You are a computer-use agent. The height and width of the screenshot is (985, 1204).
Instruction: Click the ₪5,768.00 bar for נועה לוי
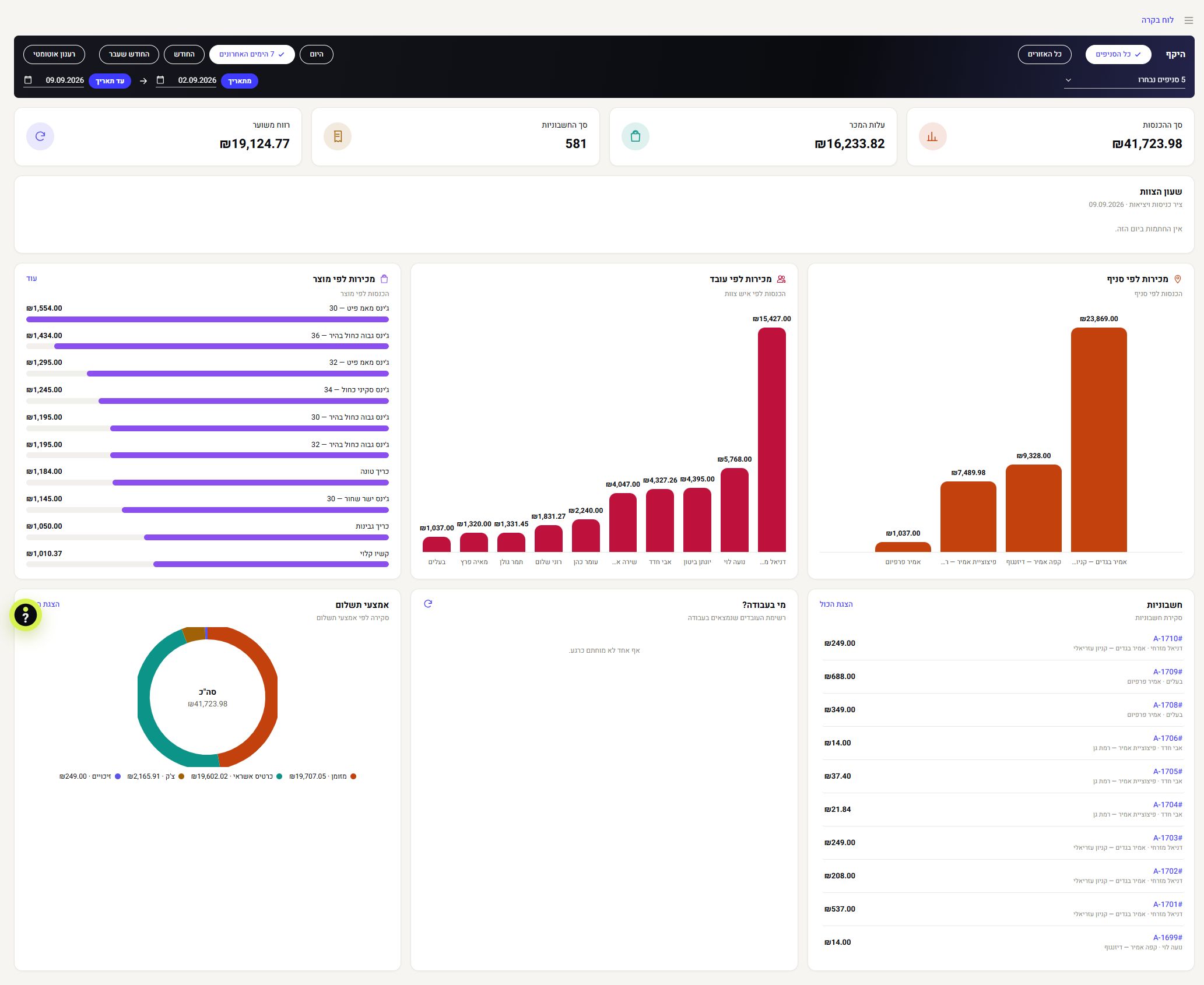[x=735, y=510]
